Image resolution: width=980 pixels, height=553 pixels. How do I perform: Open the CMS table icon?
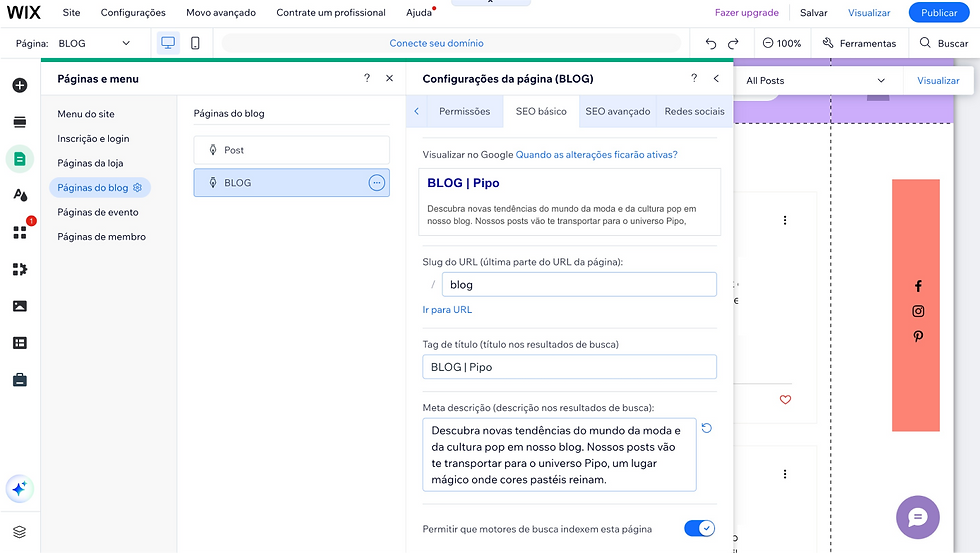click(x=20, y=343)
